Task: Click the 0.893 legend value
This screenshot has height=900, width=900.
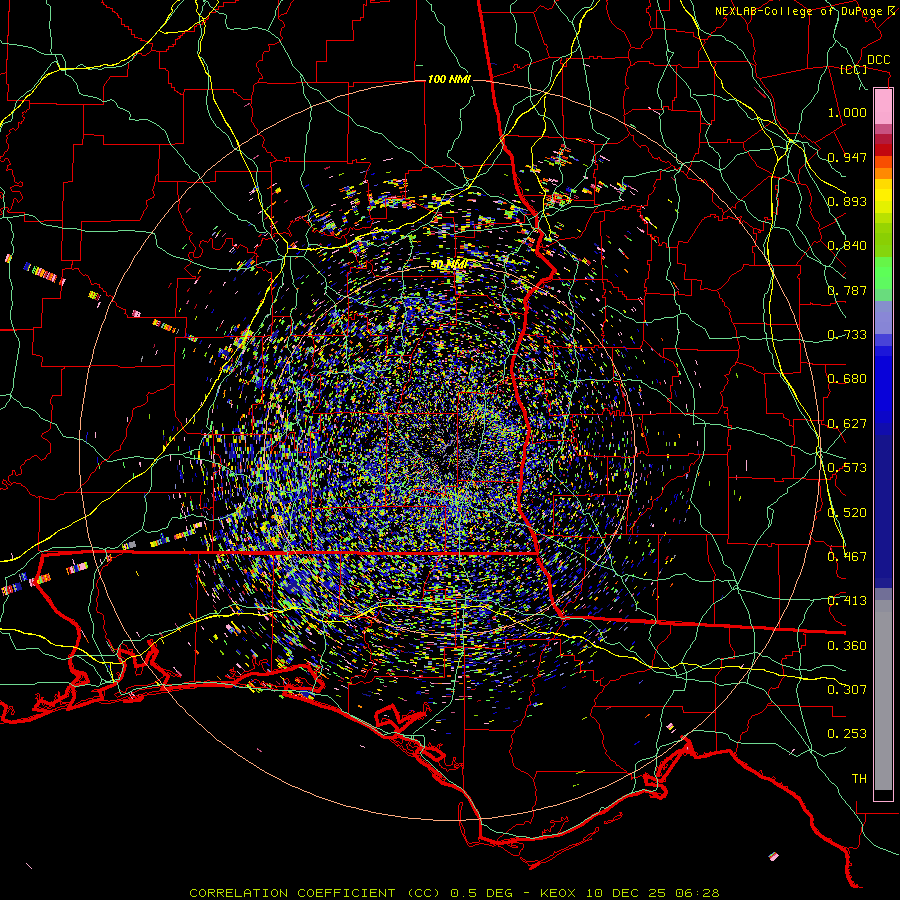Action: point(847,201)
